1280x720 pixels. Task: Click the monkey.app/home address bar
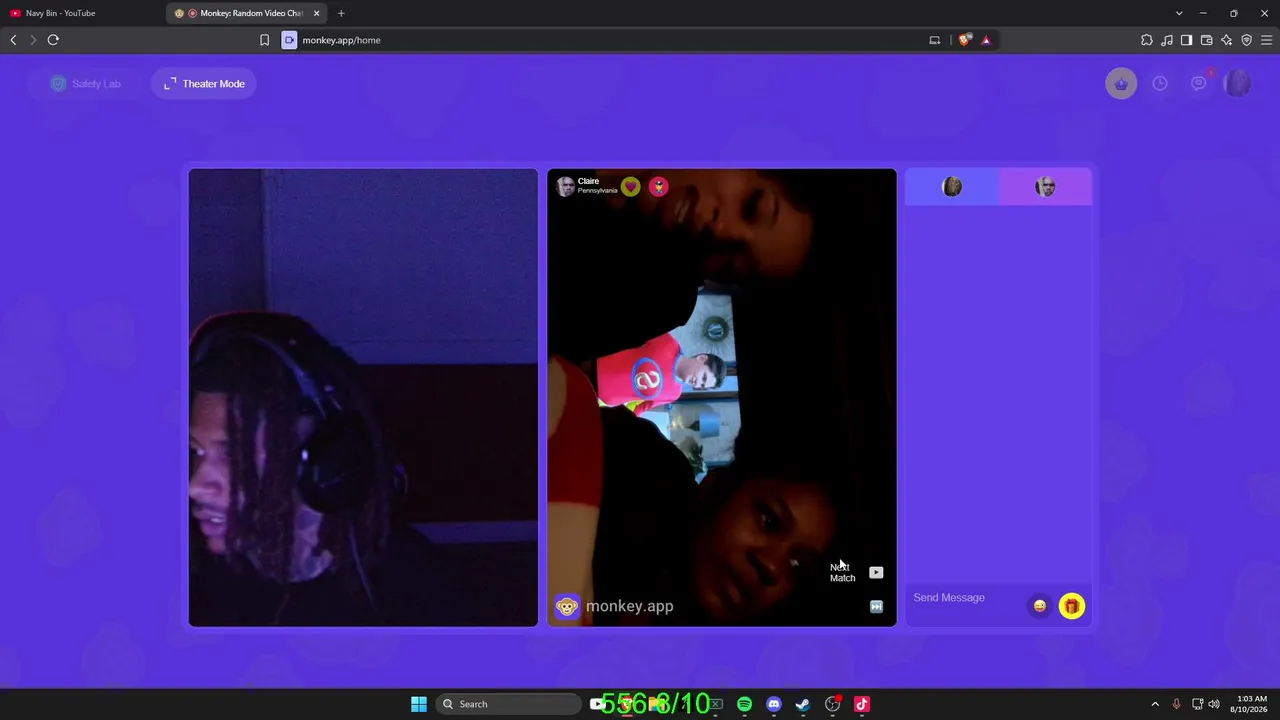pyautogui.click(x=341, y=40)
